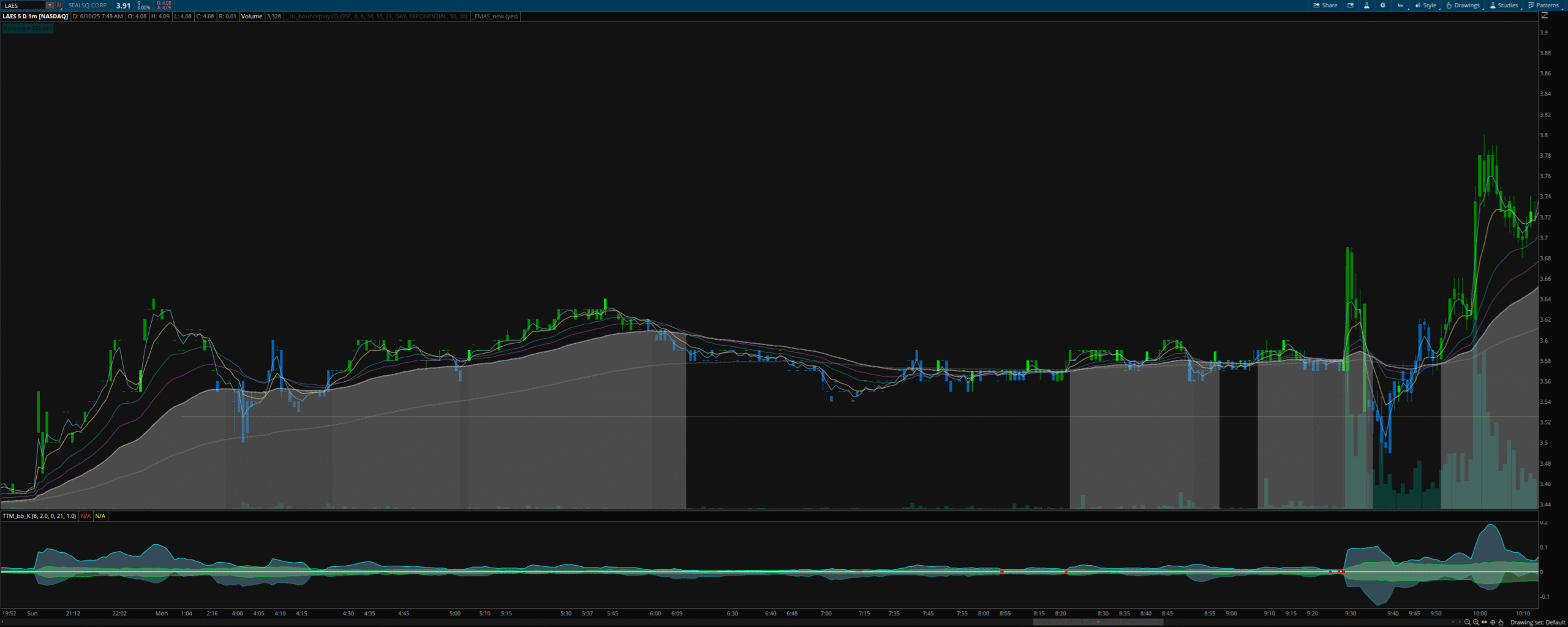The height and width of the screenshot is (627, 1568).
Task: Select the pointer hand drawing tool
Action: click(1501, 622)
